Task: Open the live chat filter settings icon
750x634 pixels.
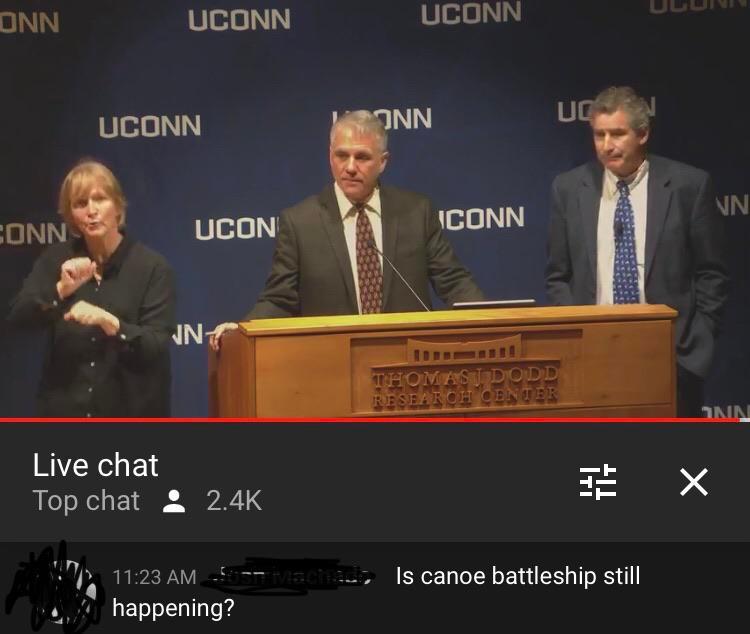Action: click(x=598, y=481)
